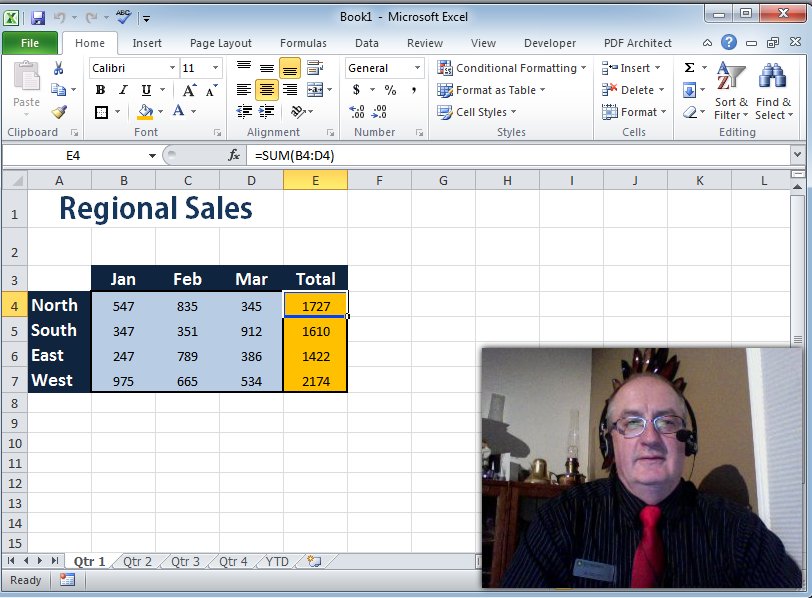812x598 pixels.
Task: Switch to the Qtr 2 worksheet tab
Action: pyautogui.click(x=135, y=562)
